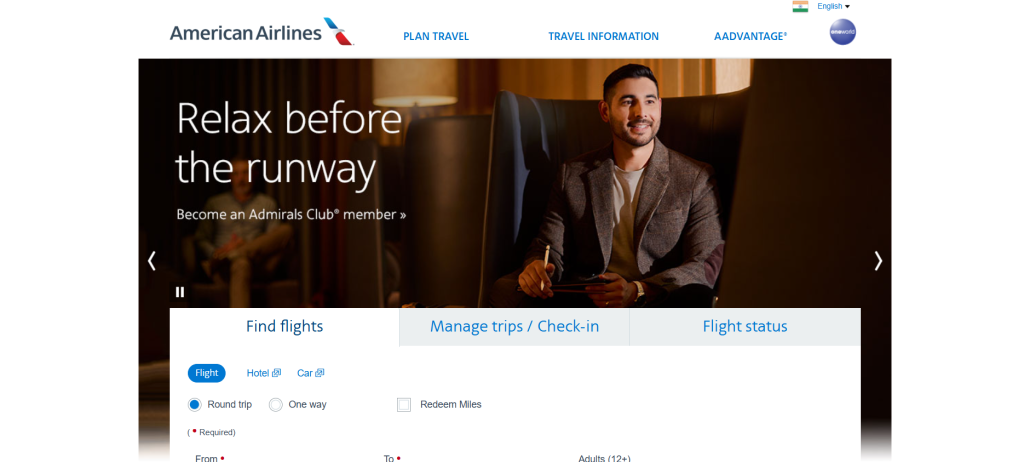Click the Flight pill button
The image size is (1024, 462).
(206, 373)
